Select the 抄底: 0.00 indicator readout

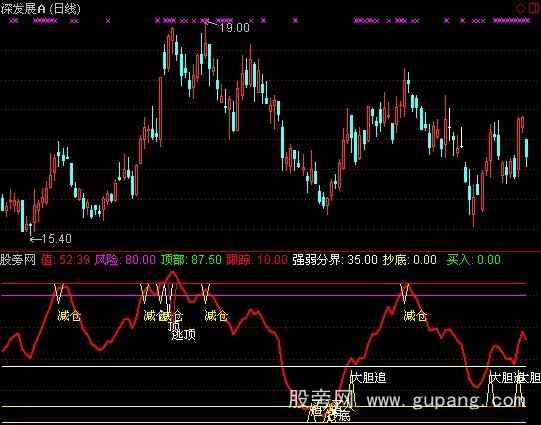tap(410, 259)
